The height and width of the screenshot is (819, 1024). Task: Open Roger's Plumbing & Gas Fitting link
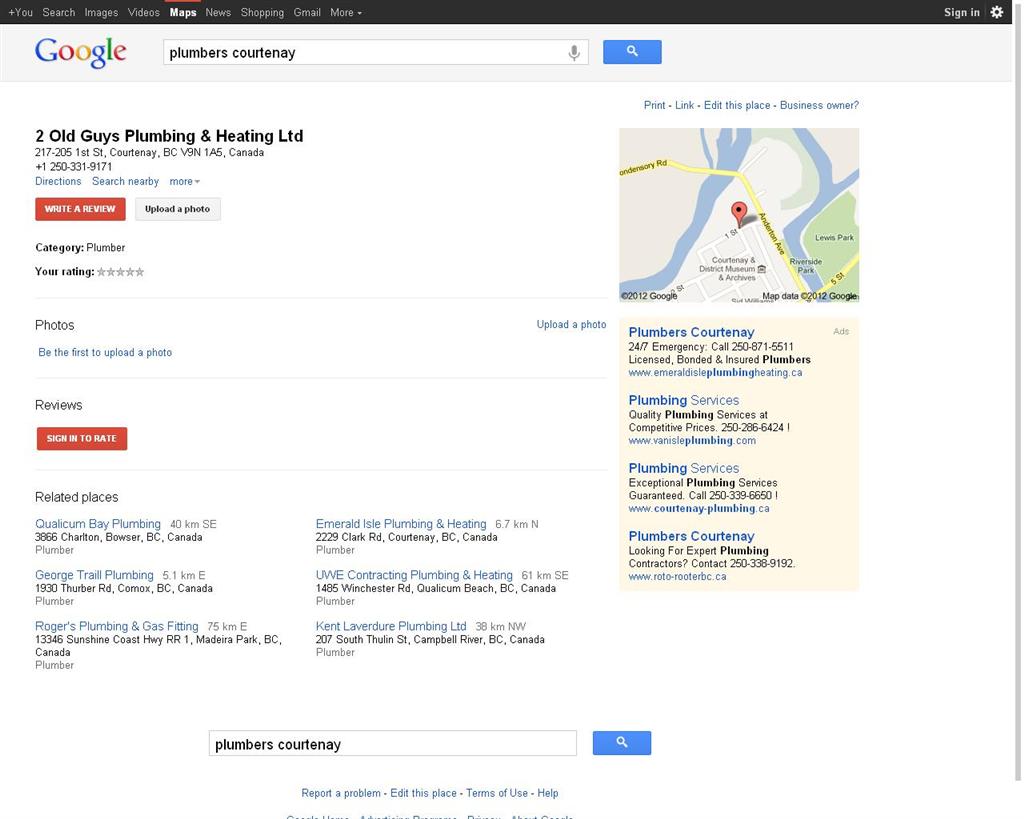tap(117, 626)
